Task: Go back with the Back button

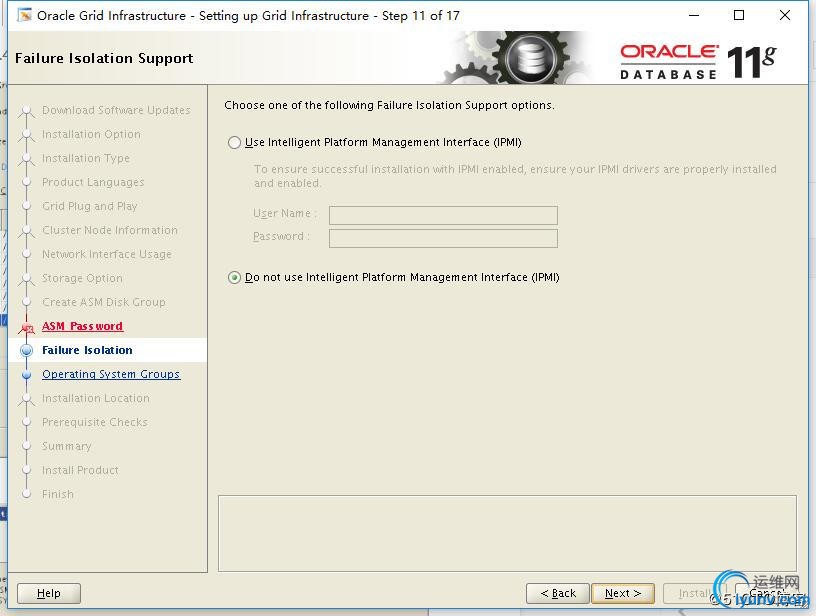Action: click(x=558, y=593)
